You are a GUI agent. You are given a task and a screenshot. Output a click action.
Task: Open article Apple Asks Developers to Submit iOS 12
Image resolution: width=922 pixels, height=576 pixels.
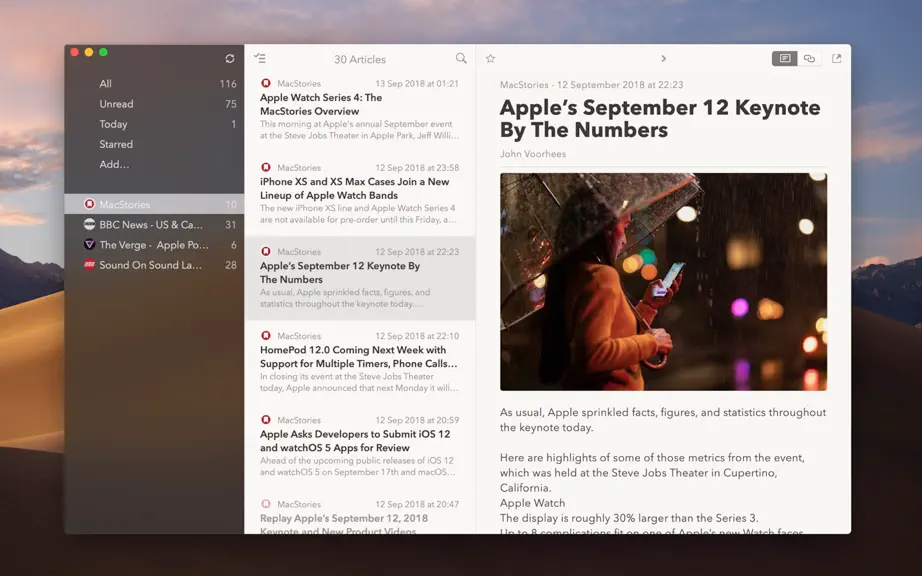tap(360, 446)
